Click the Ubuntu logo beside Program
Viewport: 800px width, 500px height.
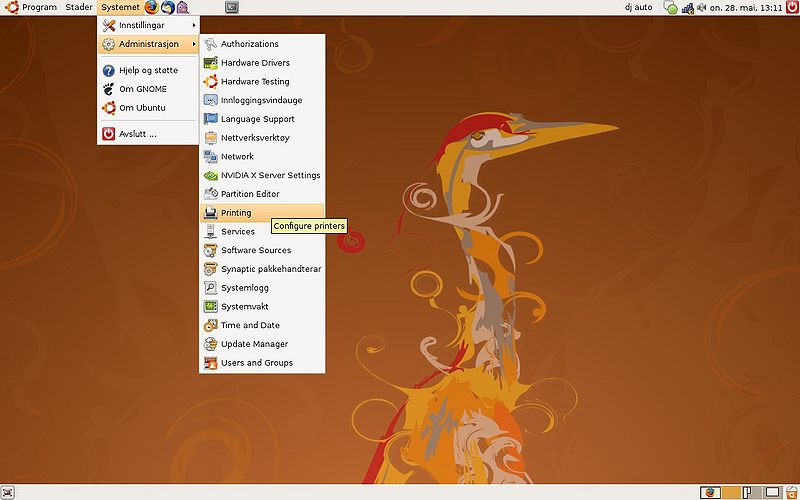pos(12,7)
